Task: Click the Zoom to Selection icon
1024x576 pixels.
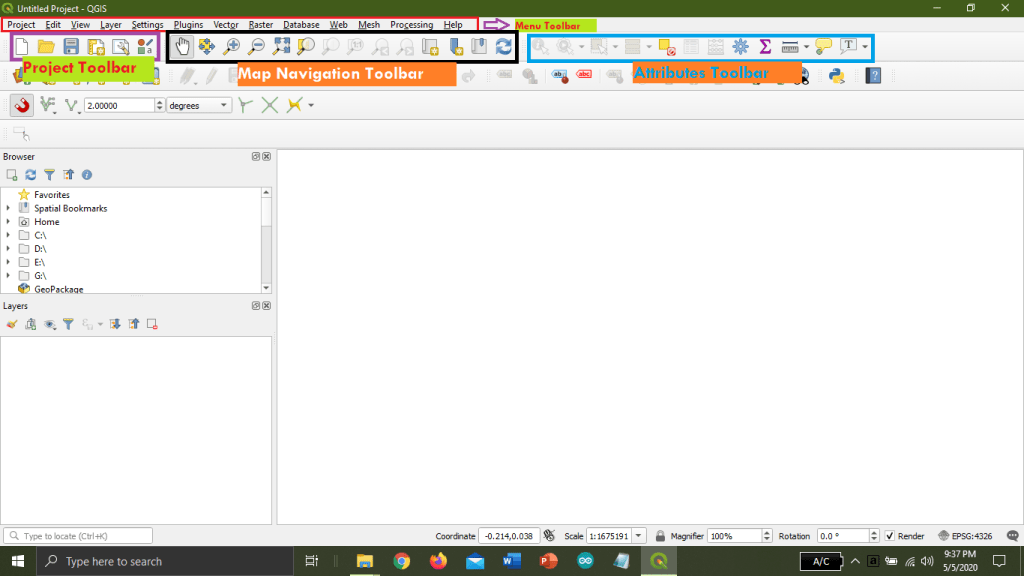Action: (x=306, y=46)
